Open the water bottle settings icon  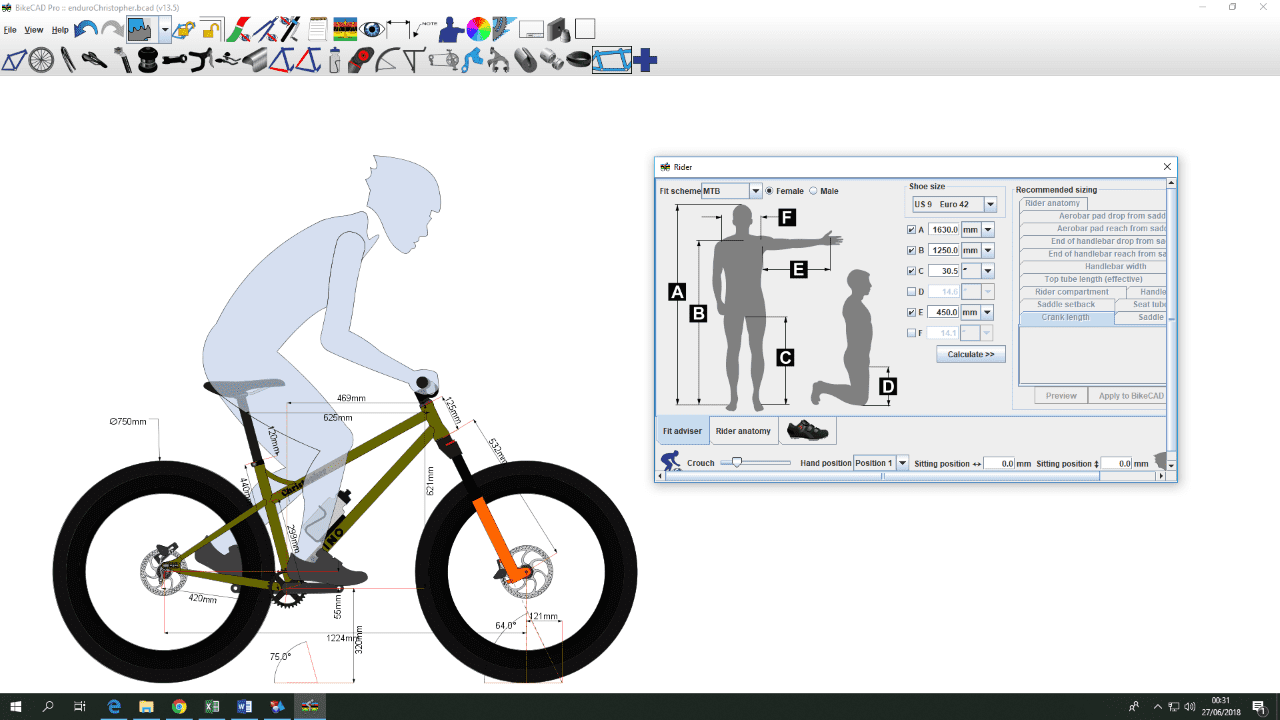click(337, 60)
